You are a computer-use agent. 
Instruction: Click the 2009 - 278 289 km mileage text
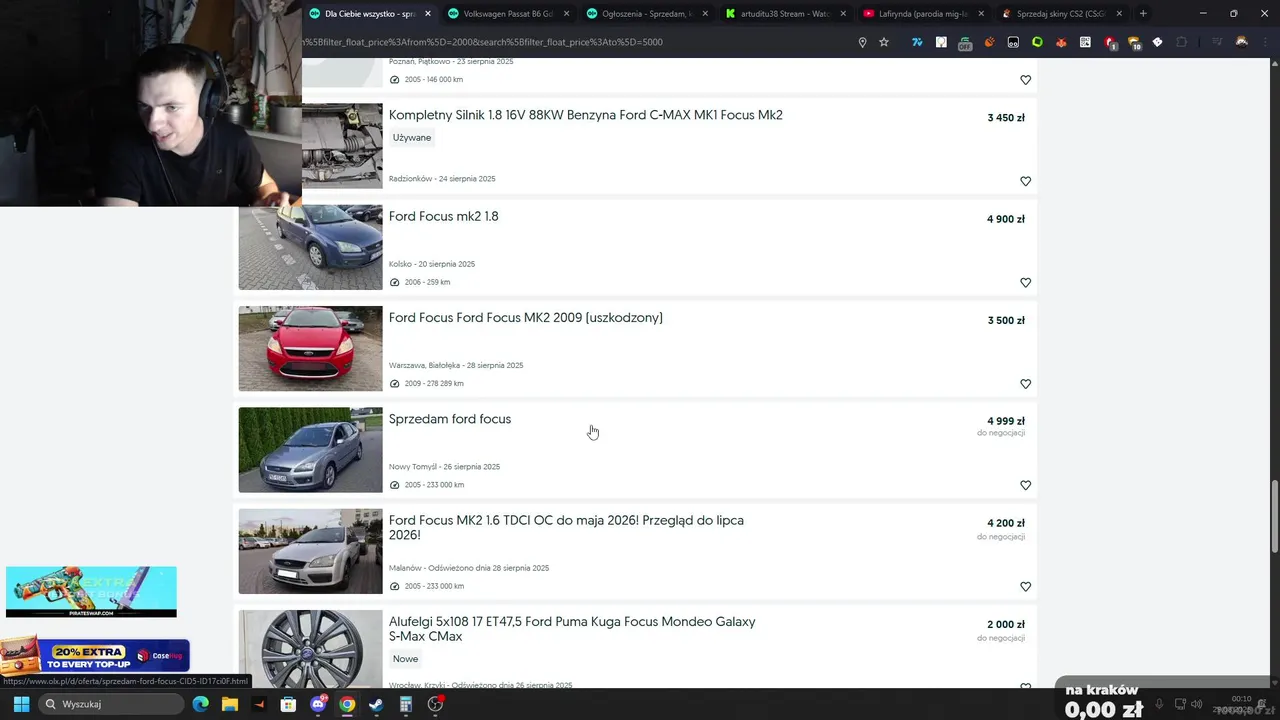(434, 384)
